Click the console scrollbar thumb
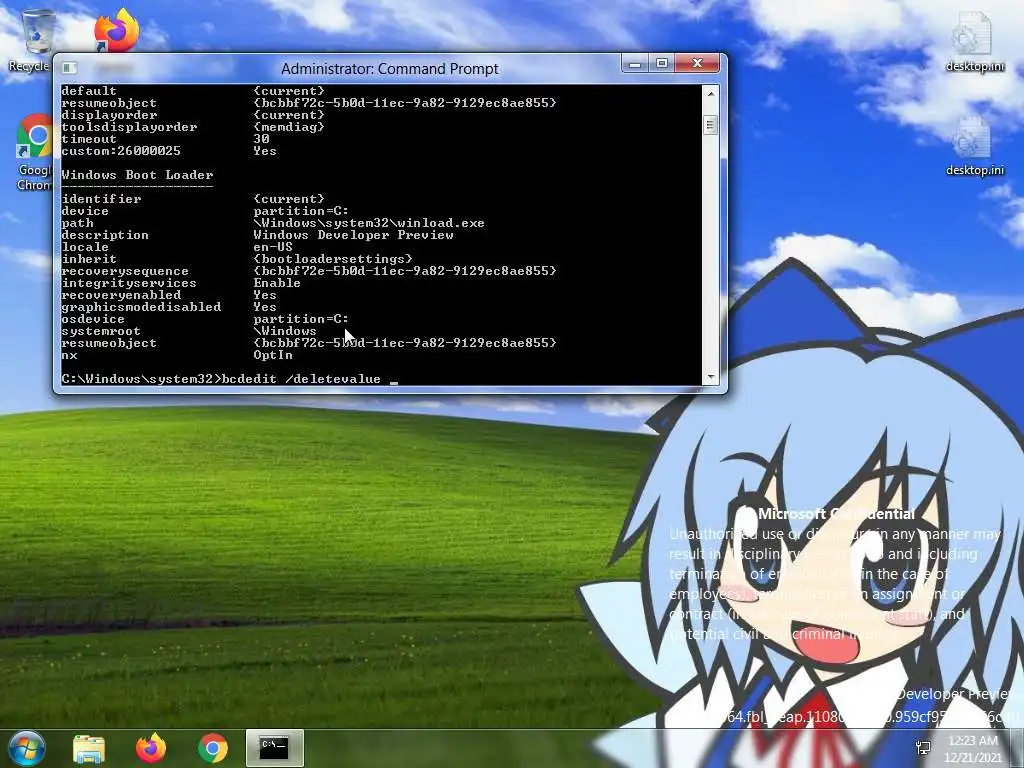The width and height of the screenshot is (1024, 768). (x=711, y=124)
